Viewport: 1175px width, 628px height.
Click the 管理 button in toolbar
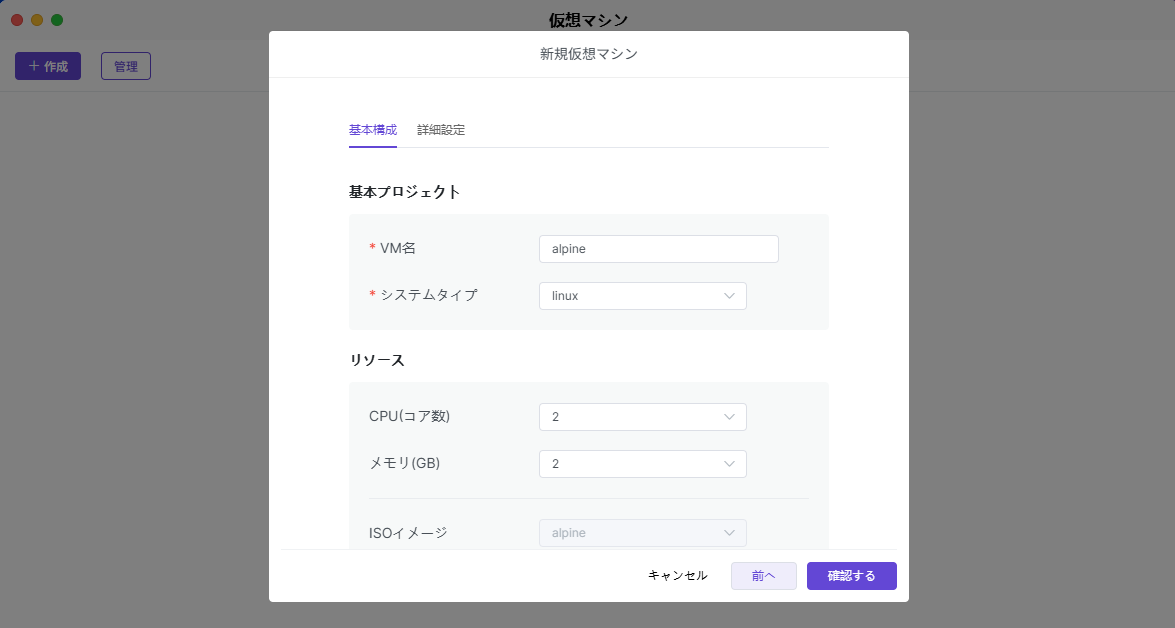[x=126, y=66]
